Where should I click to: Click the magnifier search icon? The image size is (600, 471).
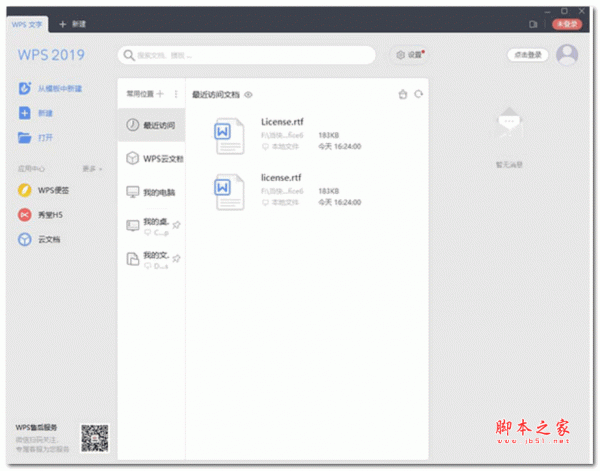pos(129,55)
